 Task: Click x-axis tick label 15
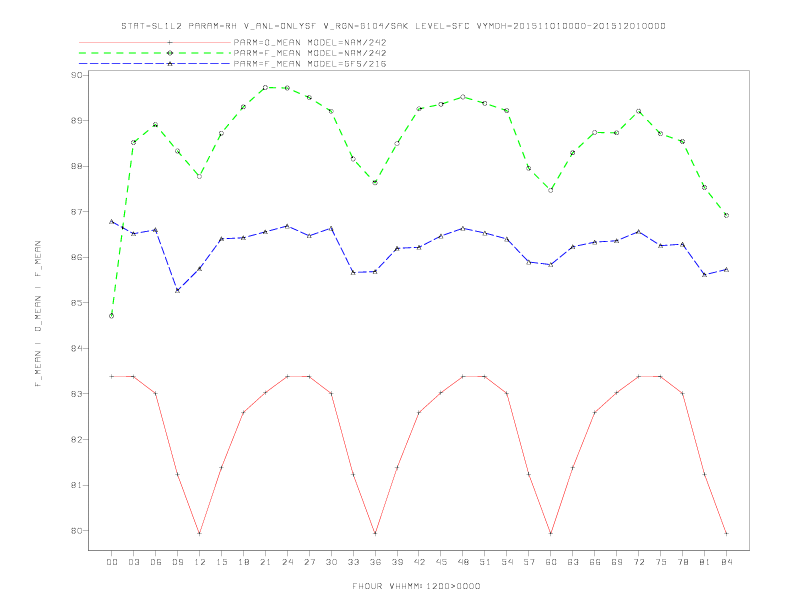click(x=221, y=562)
